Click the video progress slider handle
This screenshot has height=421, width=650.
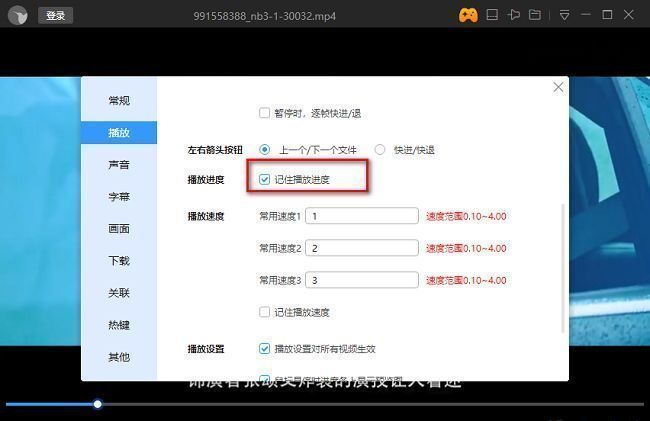click(97, 404)
